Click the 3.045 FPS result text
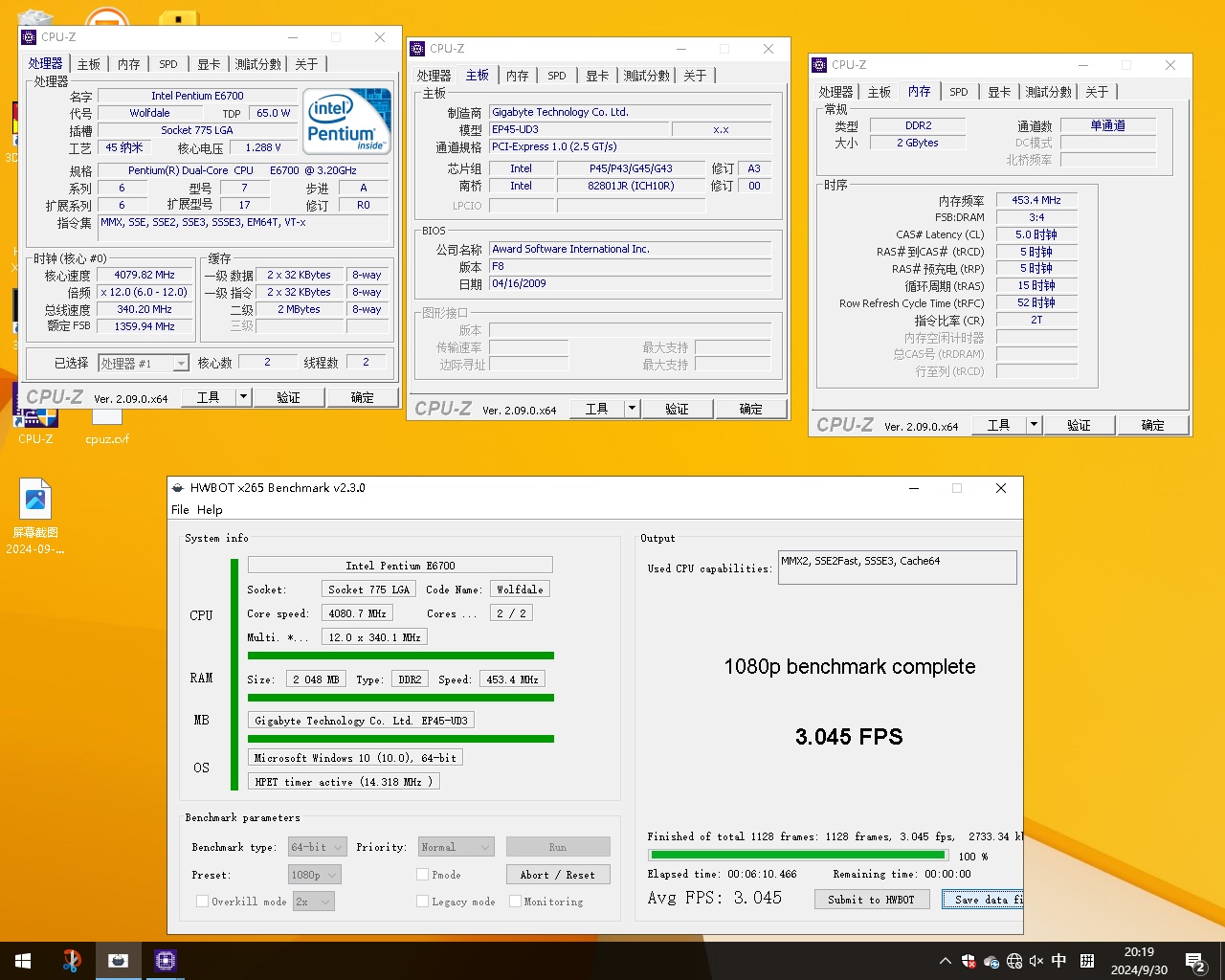 click(849, 737)
